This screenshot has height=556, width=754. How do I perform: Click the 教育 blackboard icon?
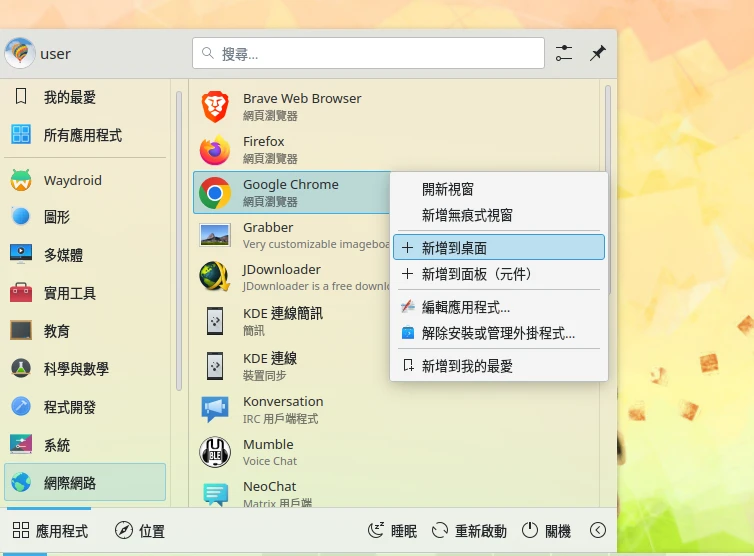[x=21, y=330]
